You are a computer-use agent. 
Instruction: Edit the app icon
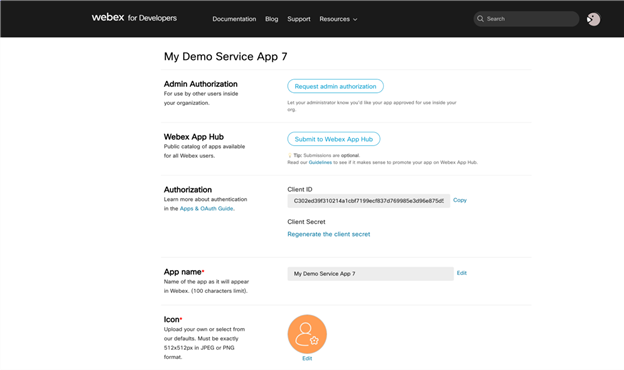(307, 358)
